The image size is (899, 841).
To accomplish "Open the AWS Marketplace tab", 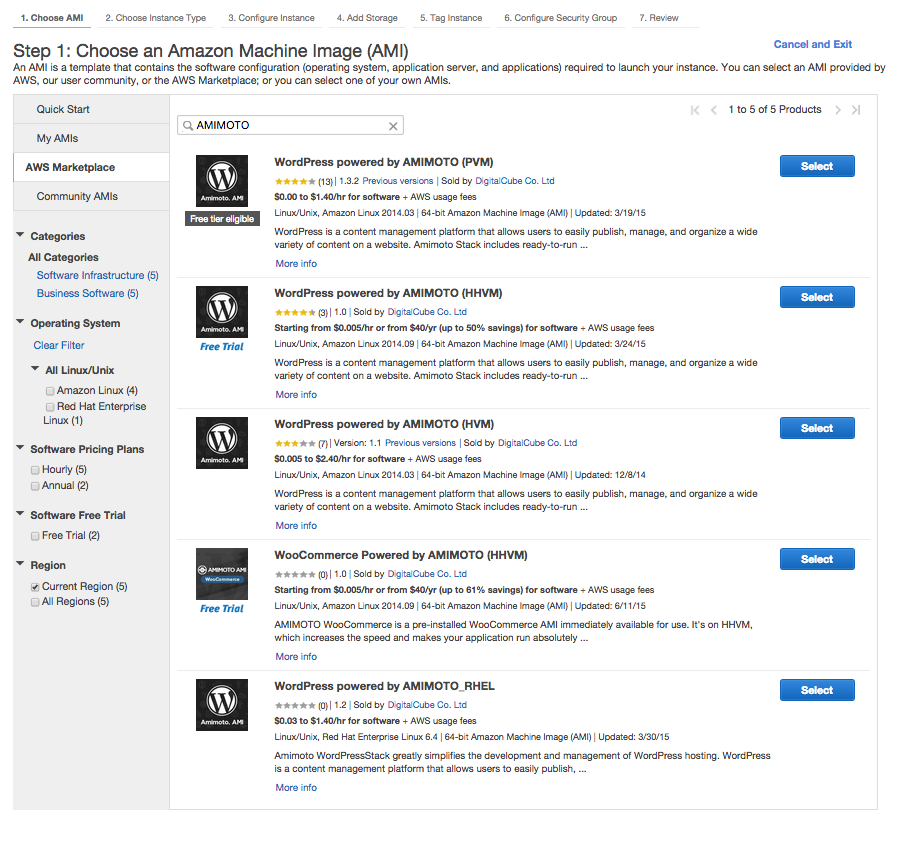I will pyautogui.click(x=91, y=167).
